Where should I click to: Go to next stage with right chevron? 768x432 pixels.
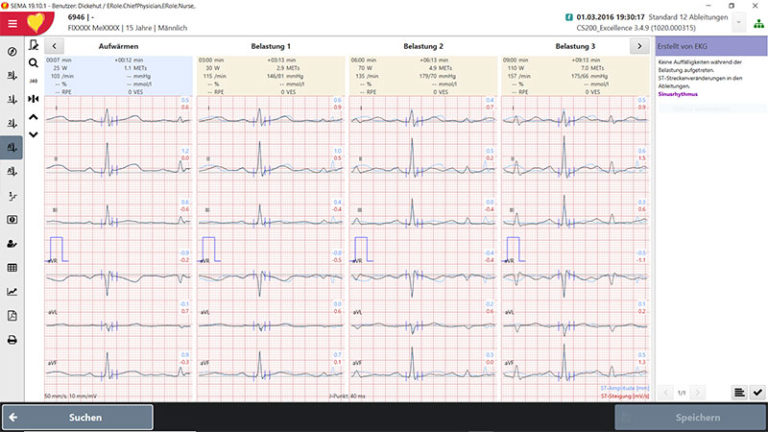[x=638, y=46]
